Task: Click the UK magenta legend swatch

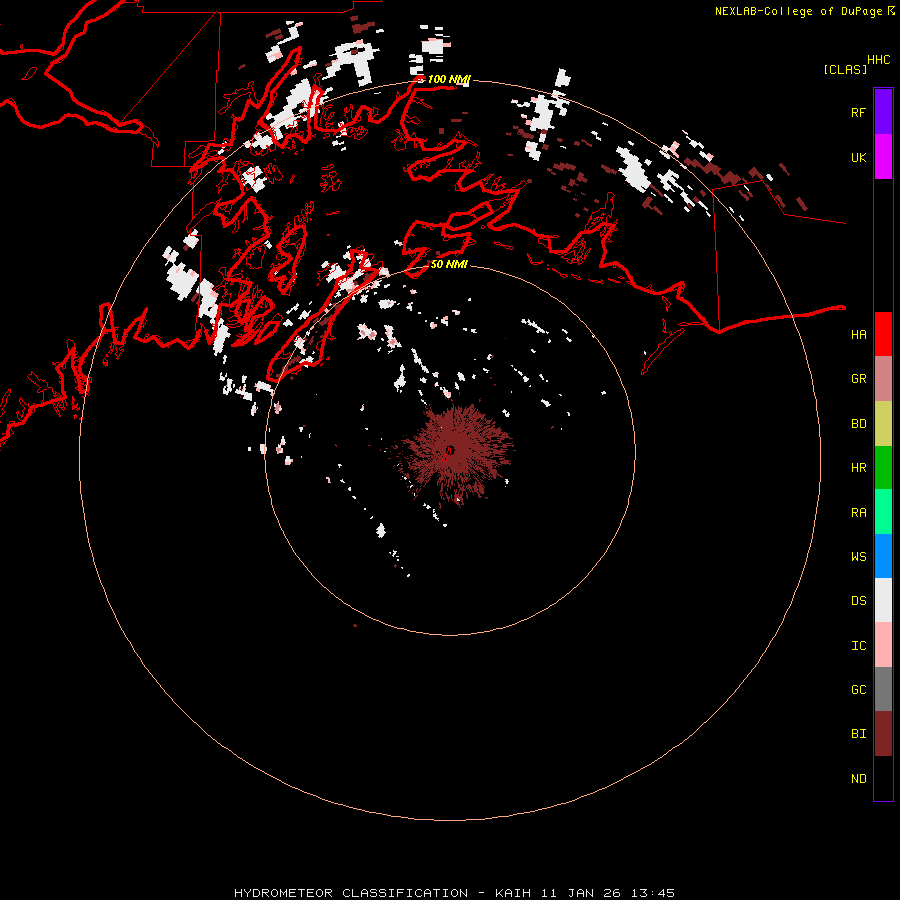Action: pos(883,157)
